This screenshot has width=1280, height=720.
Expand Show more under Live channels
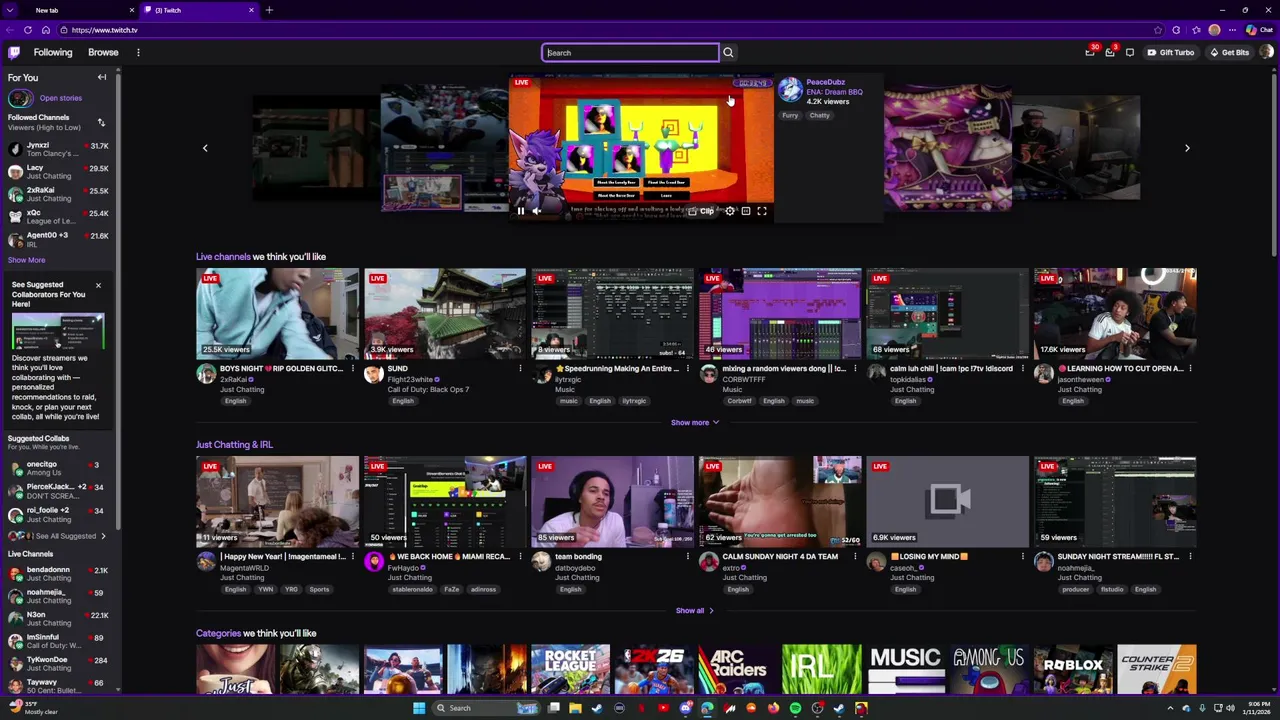[x=694, y=422]
